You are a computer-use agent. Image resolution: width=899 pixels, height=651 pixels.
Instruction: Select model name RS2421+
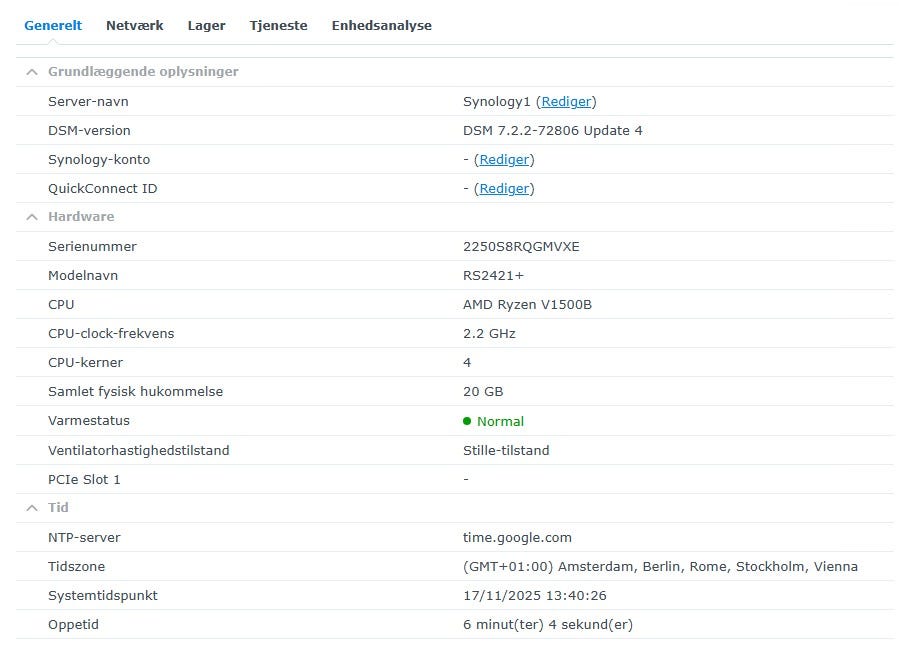493,276
